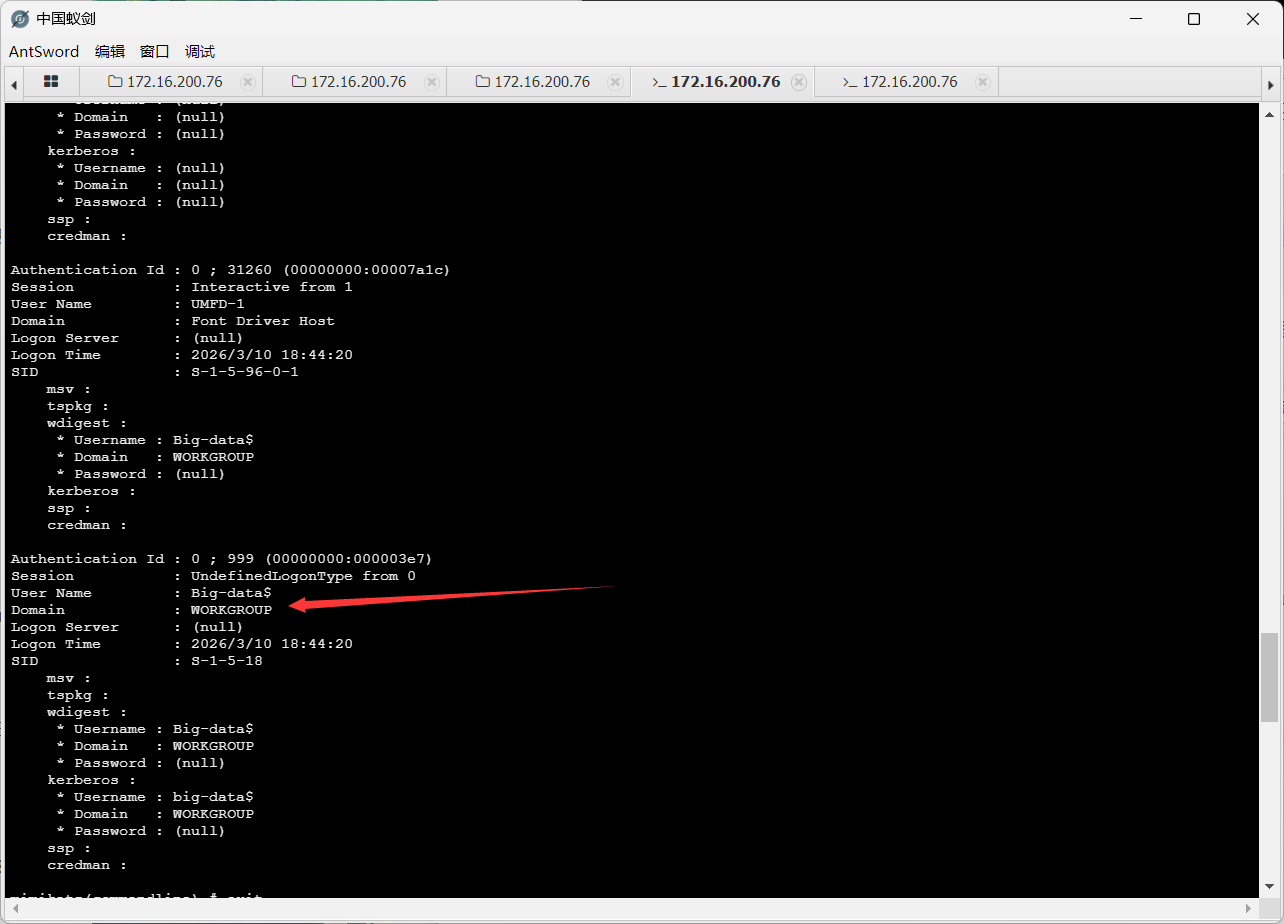
Task: Switch to the third file manager tab
Action: [534, 82]
